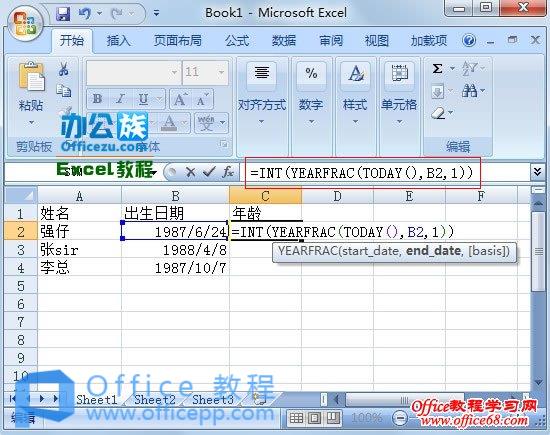Click the font color A icon

coord(169,122)
